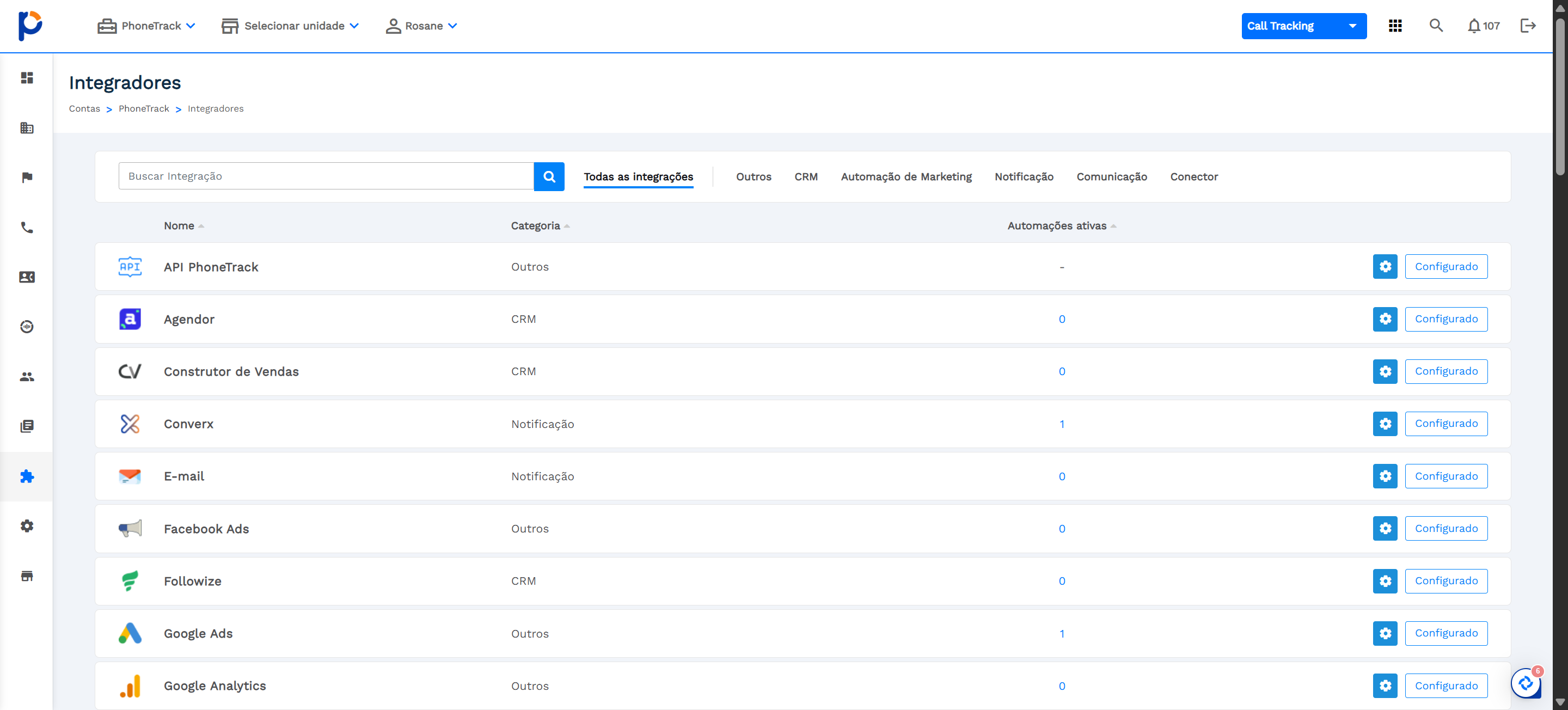The height and width of the screenshot is (710, 1568).
Task: Click the header magnifier search icon
Action: pyautogui.click(x=1436, y=26)
